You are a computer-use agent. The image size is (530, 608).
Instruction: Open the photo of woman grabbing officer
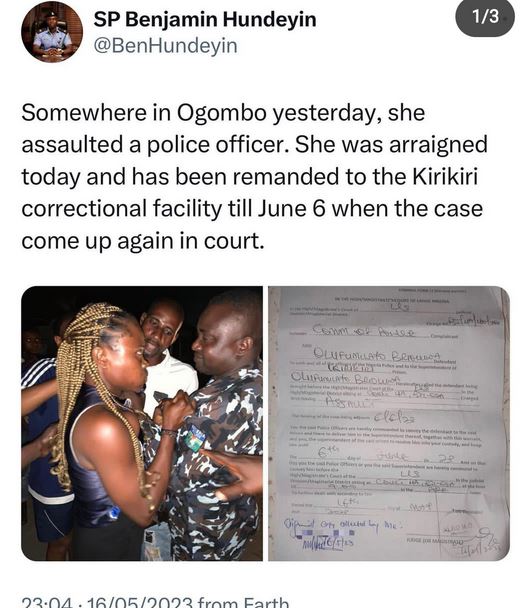tap(142, 423)
